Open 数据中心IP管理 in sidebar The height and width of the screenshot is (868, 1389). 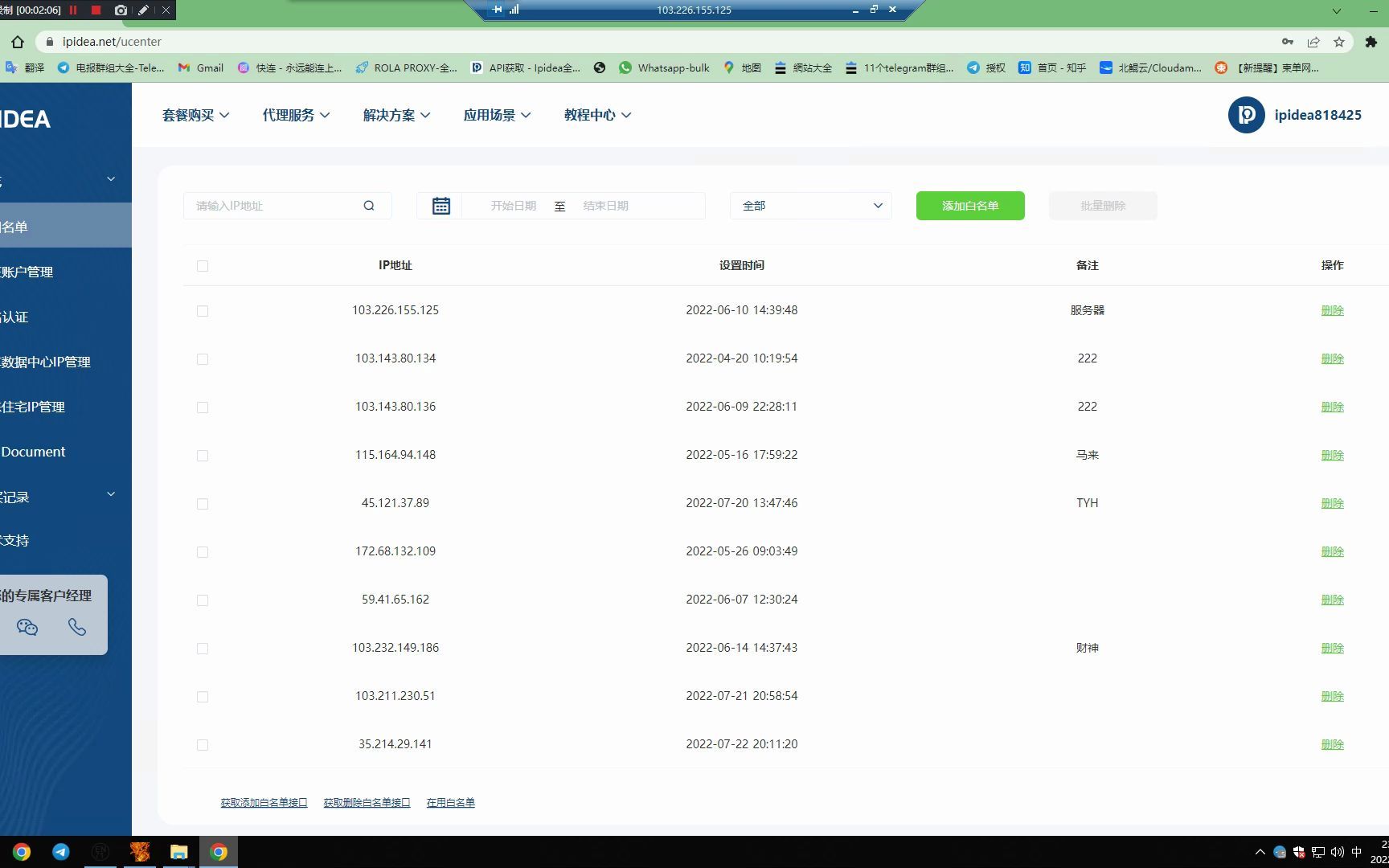[46, 362]
